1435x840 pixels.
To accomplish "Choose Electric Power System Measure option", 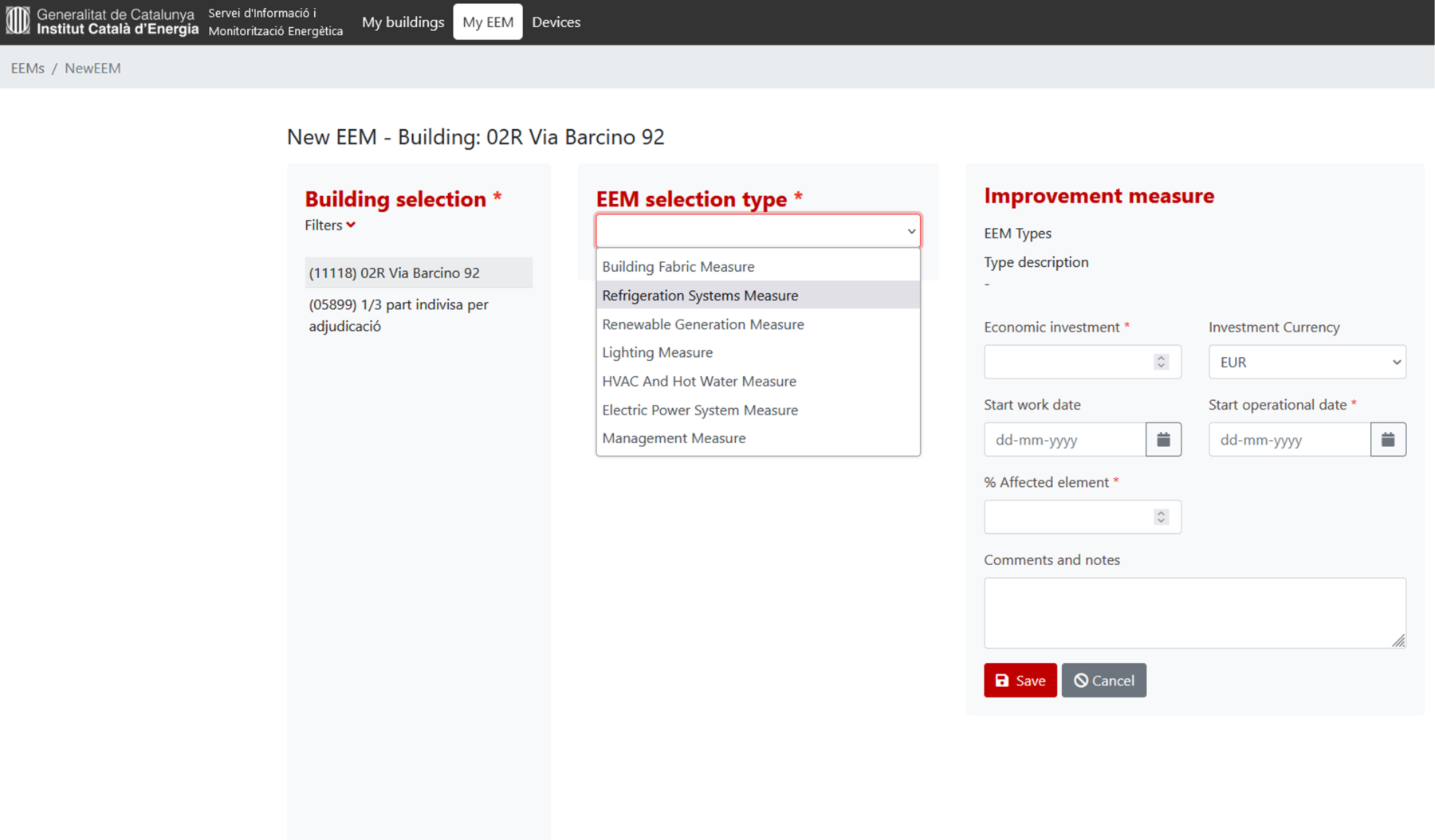I will click(x=758, y=410).
